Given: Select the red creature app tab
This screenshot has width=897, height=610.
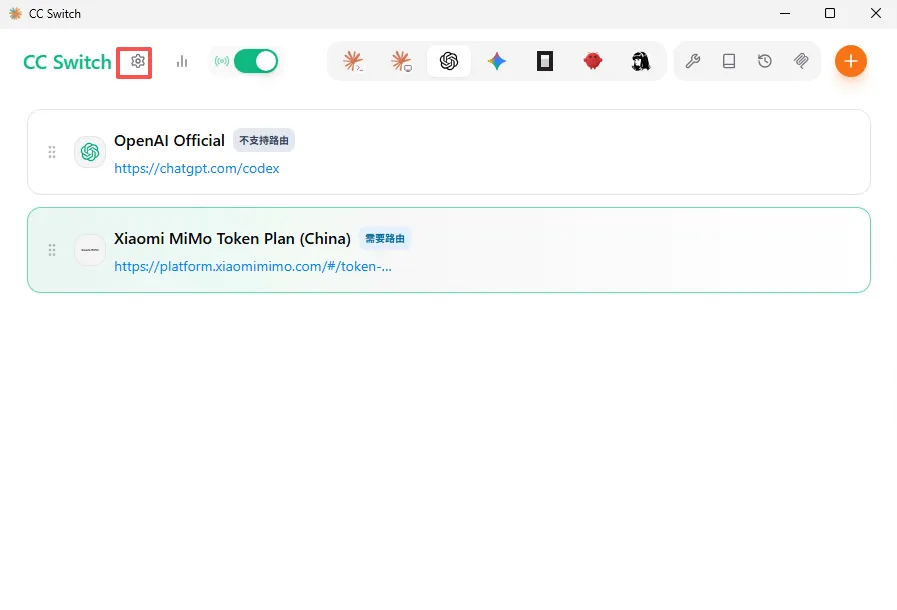Looking at the screenshot, I should point(593,61).
